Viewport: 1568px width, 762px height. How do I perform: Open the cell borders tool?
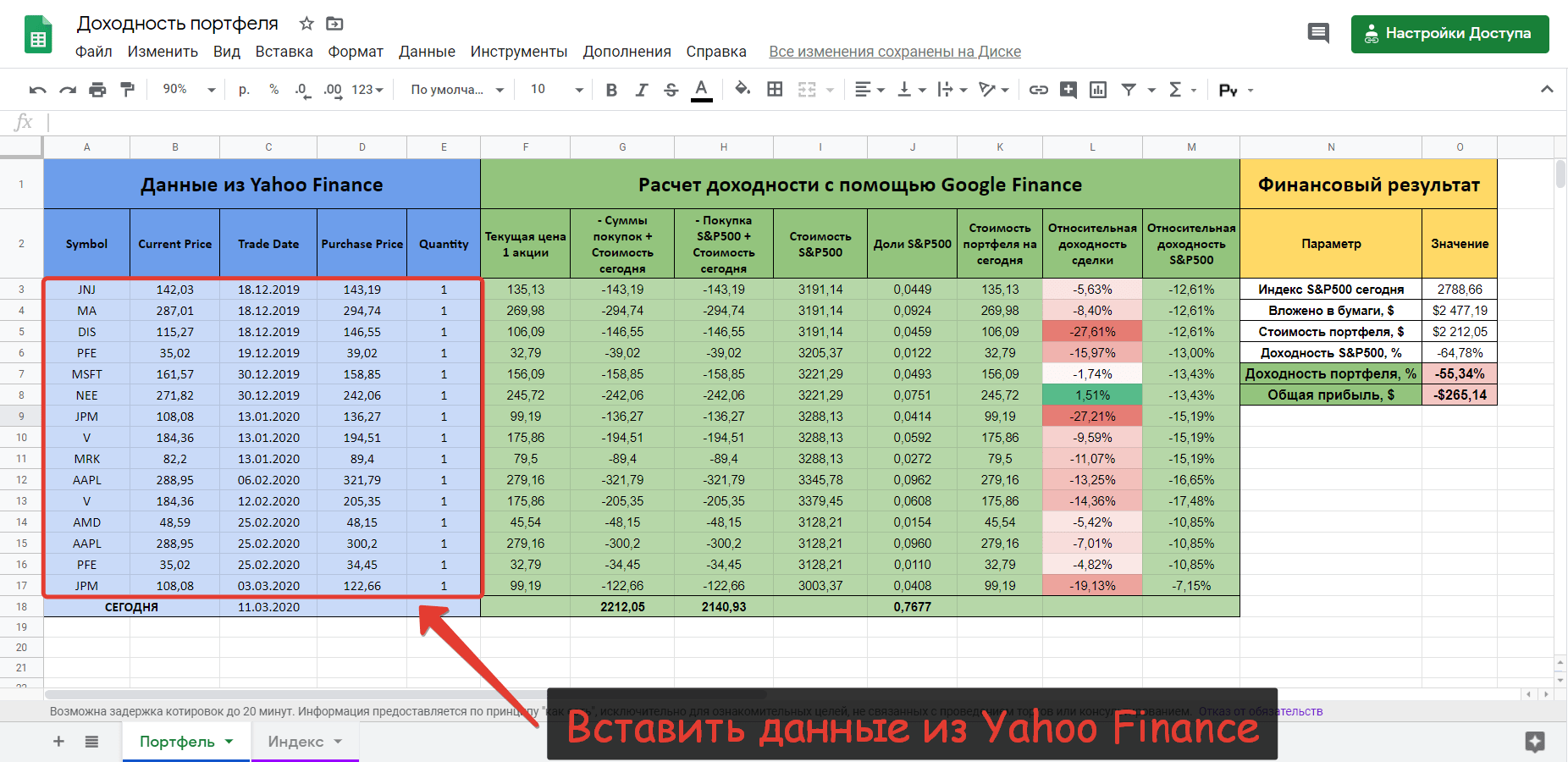775,89
